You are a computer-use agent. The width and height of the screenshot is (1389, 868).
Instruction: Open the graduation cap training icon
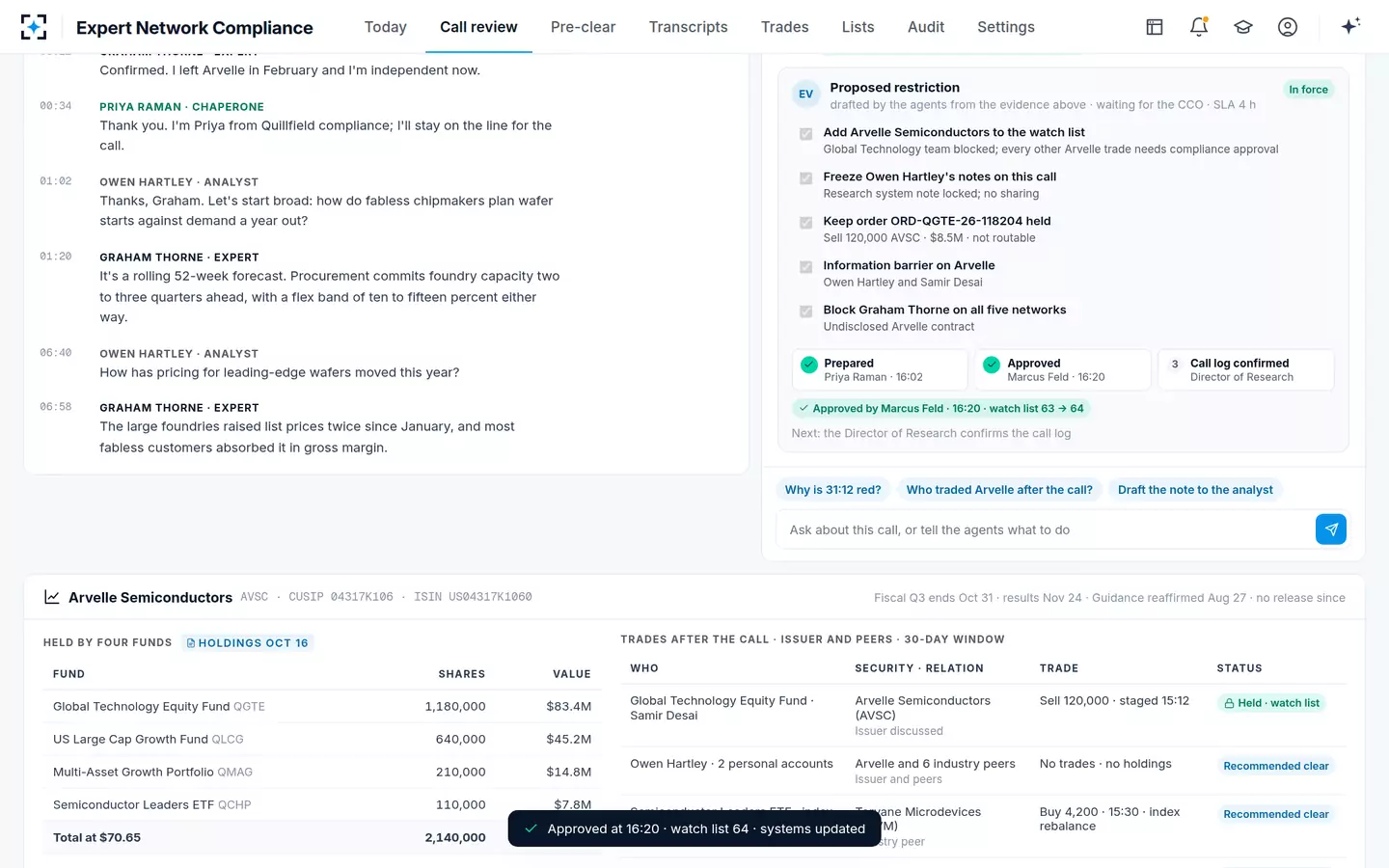point(1243,27)
